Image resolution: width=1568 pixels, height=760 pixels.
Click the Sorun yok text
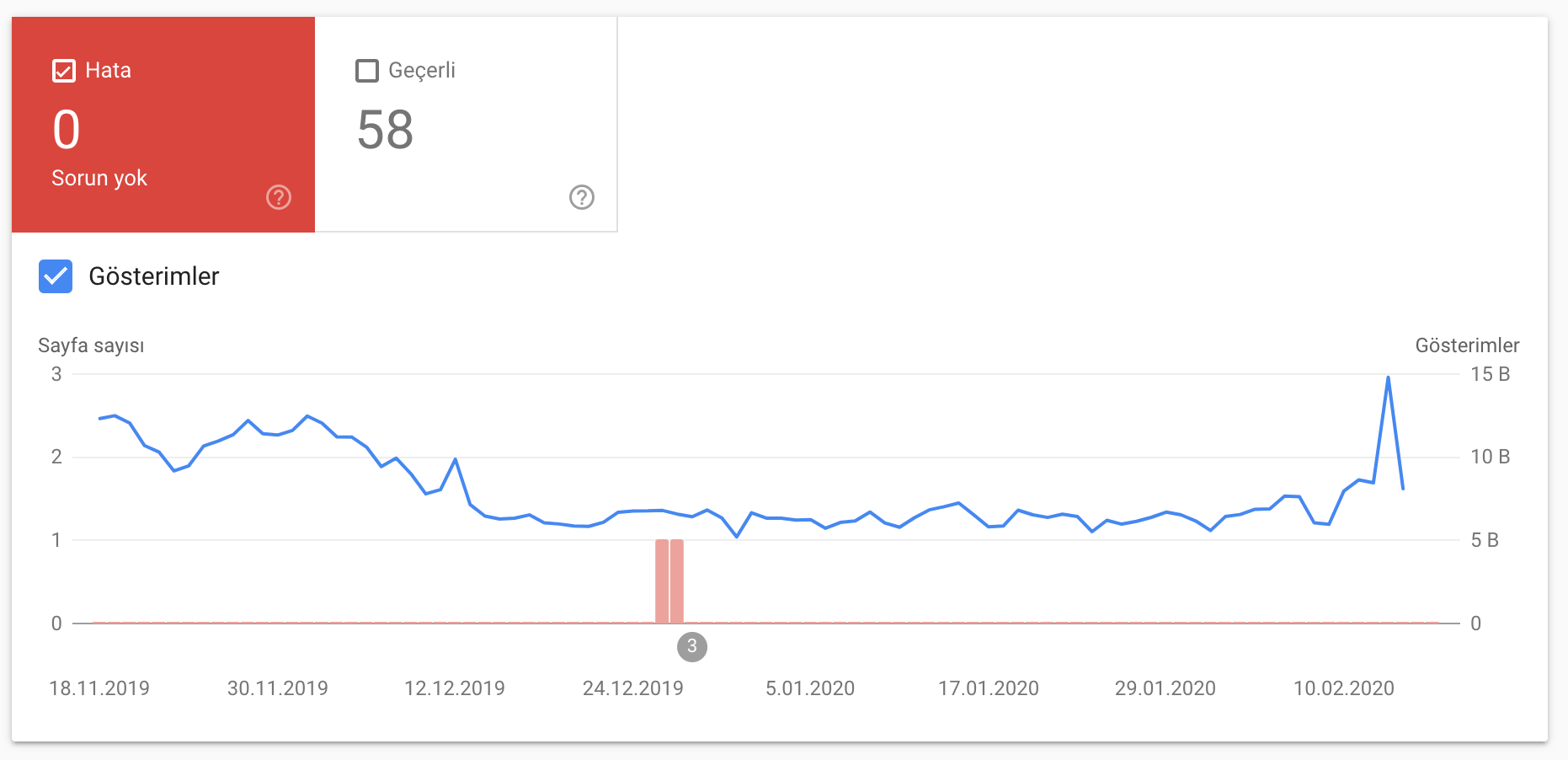tap(99, 178)
